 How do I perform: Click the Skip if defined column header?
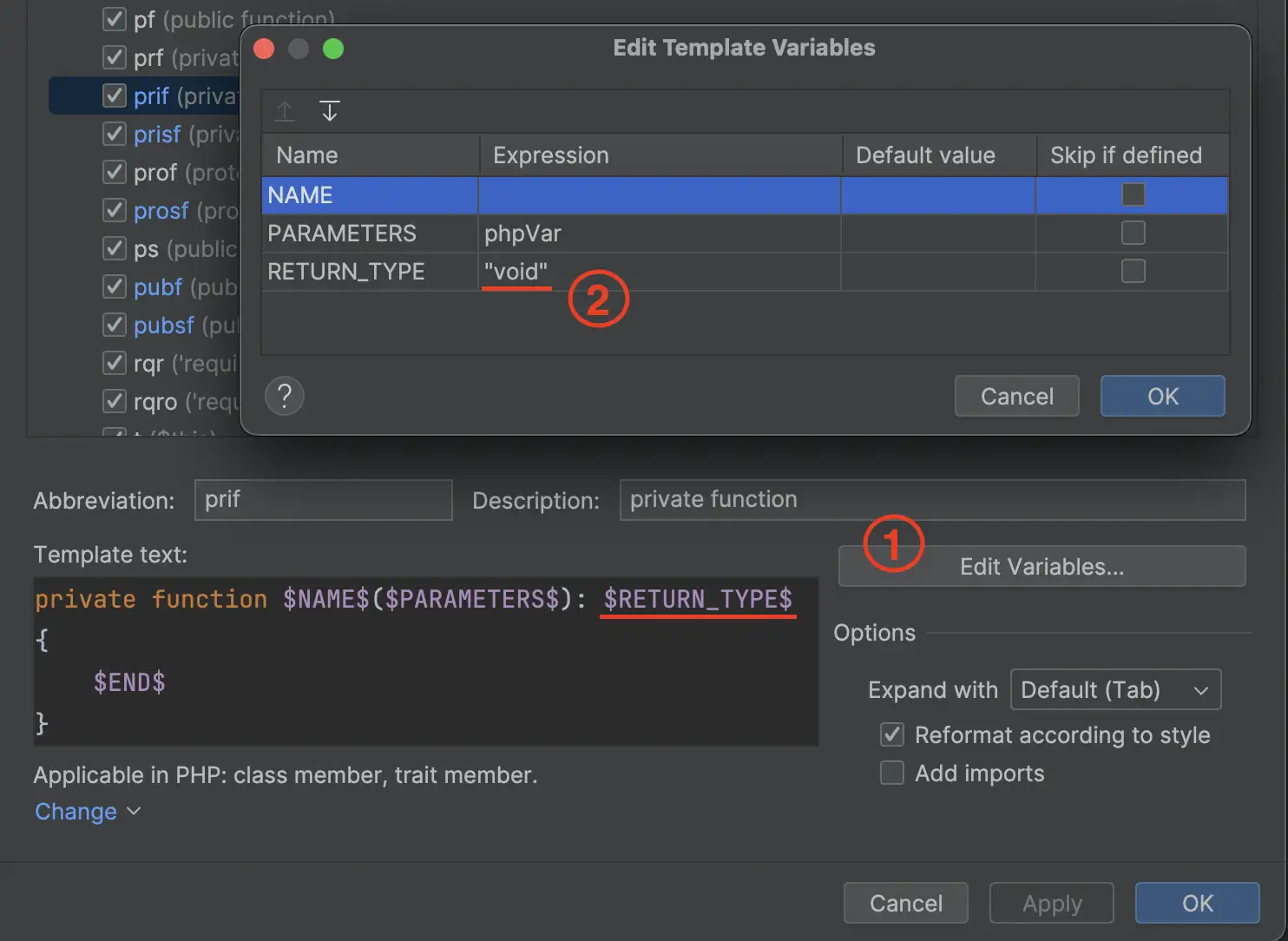coord(1132,155)
